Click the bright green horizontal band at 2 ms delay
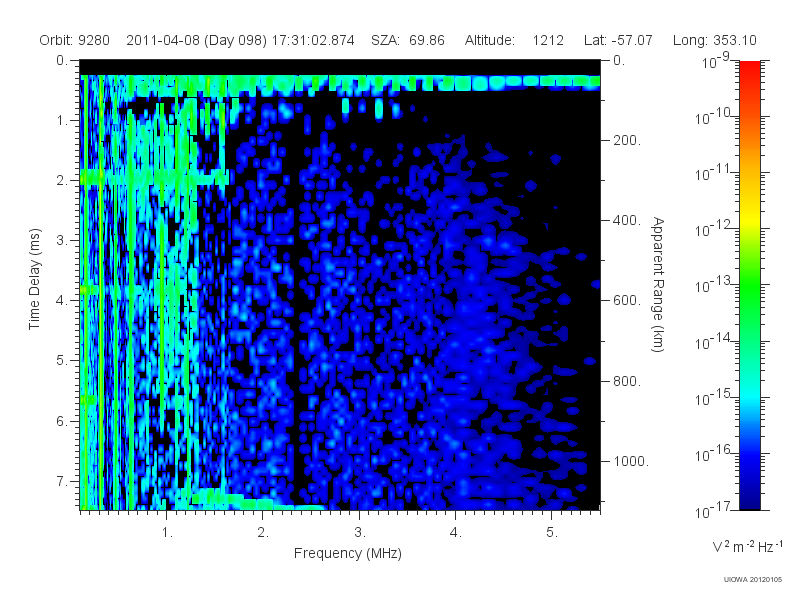Screen dimensions: 800x600 (153, 179)
